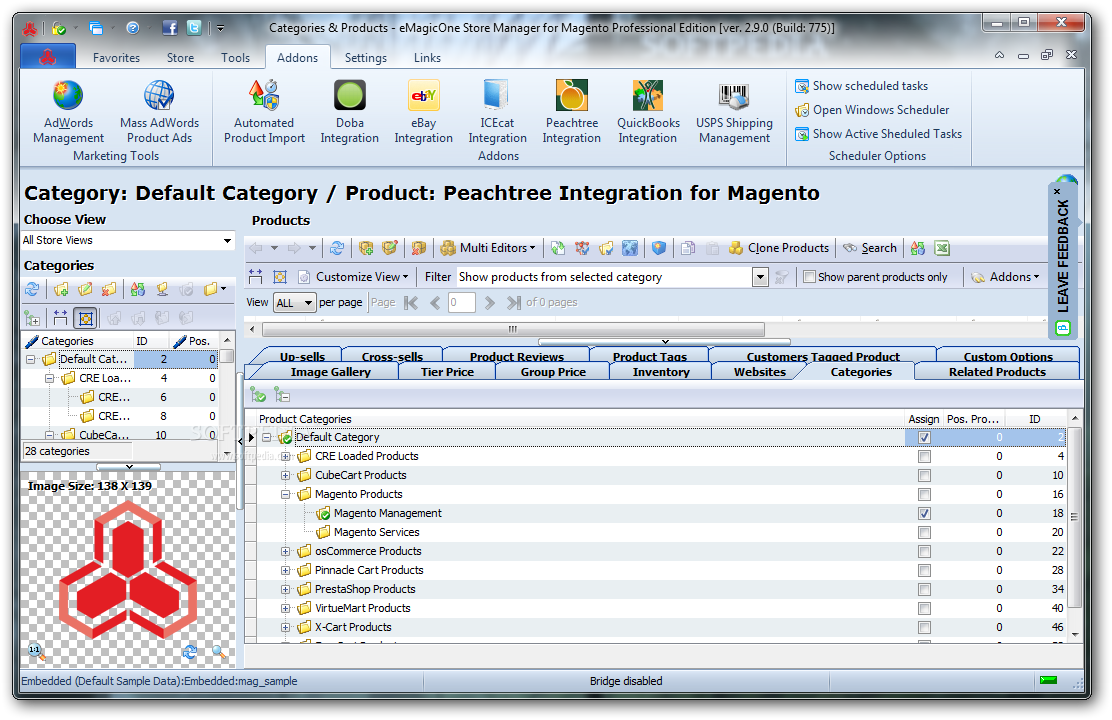The image size is (1112, 720).
Task: Click the magnifier icon under product image
Action: coord(218,652)
